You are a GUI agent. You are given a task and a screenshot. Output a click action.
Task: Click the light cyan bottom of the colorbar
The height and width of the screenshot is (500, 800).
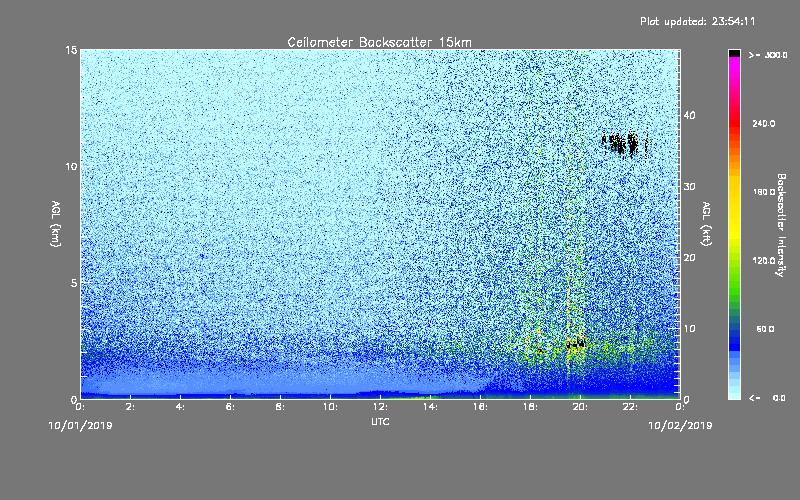click(734, 394)
